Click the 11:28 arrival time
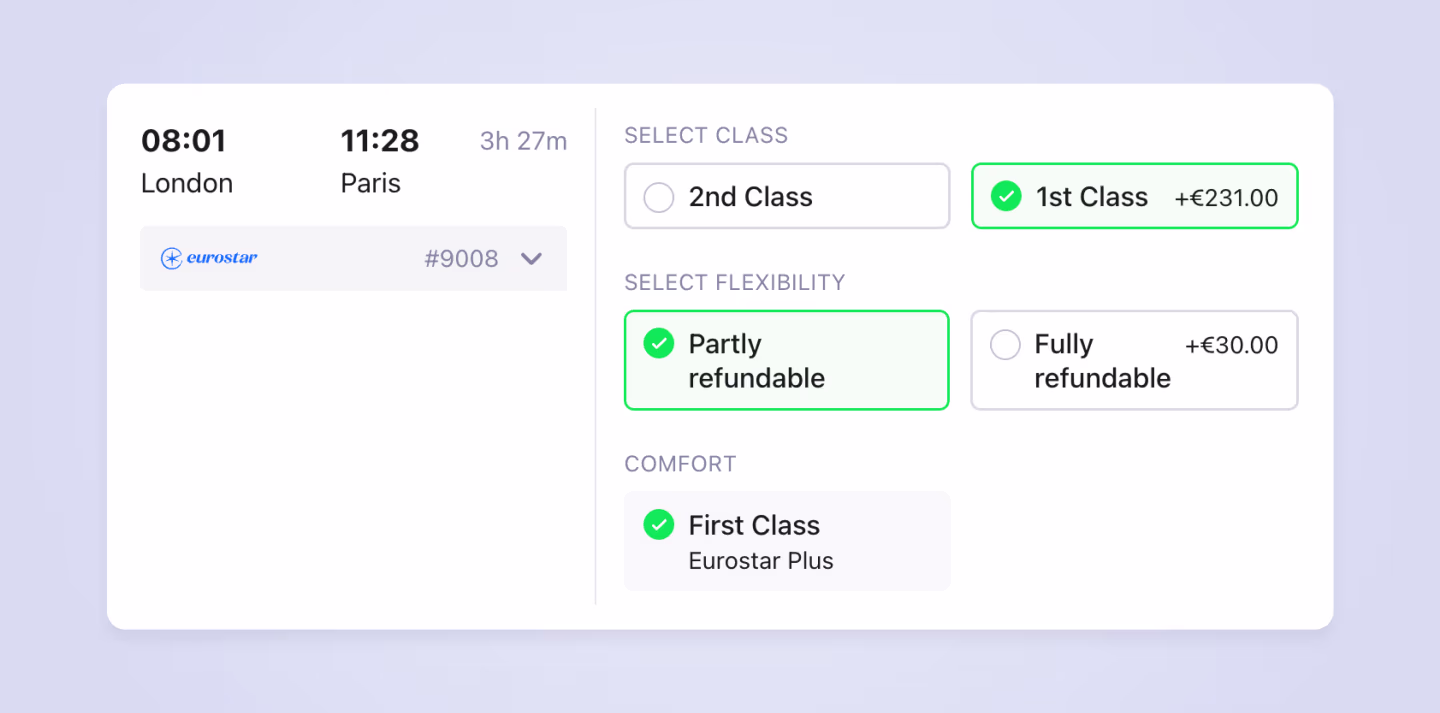The width and height of the screenshot is (1440, 713). 379,141
